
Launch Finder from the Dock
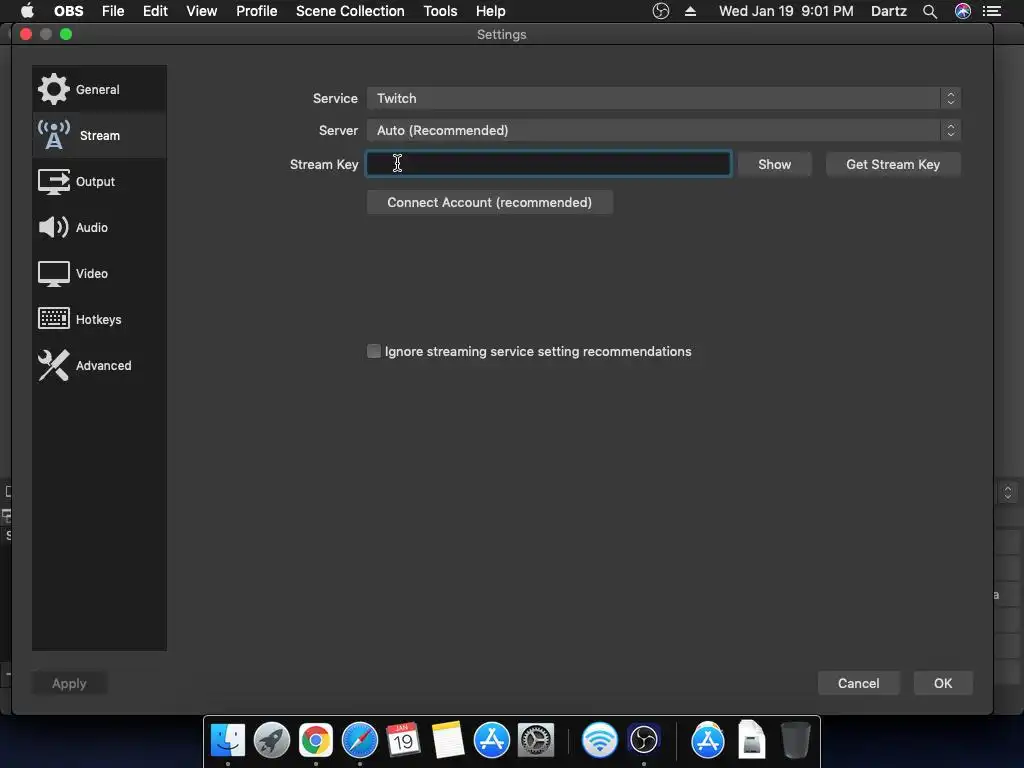tap(228, 740)
